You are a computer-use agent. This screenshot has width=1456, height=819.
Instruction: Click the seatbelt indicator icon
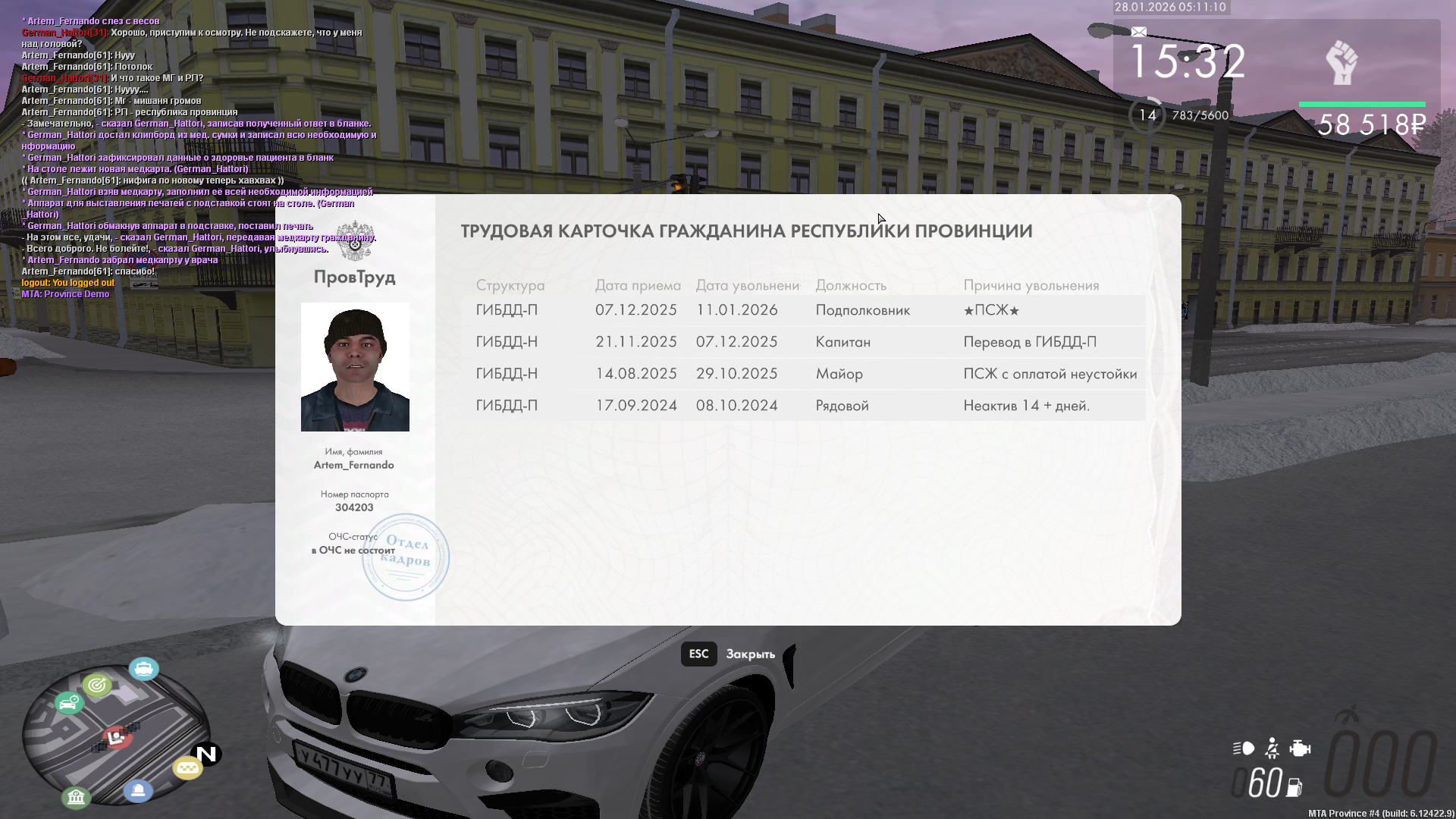[x=1272, y=748]
